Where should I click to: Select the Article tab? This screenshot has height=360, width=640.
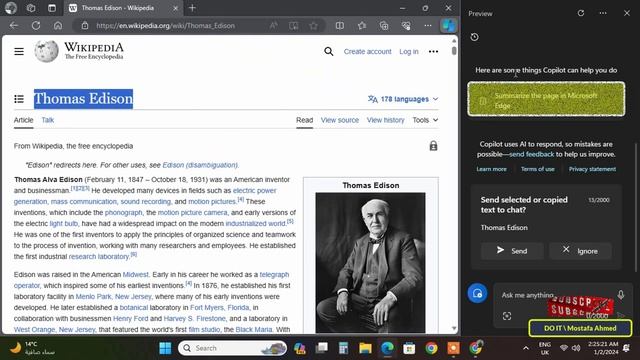pyautogui.click(x=23, y=120)
